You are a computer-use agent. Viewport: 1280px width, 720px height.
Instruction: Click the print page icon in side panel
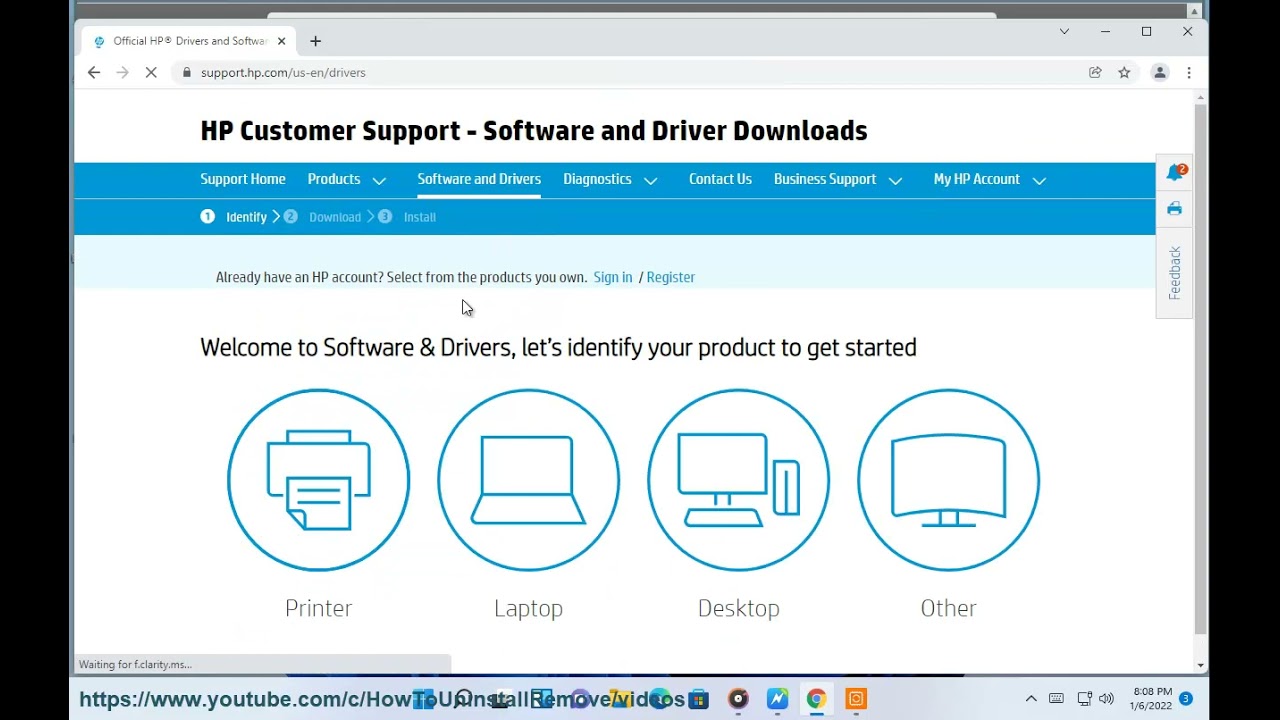click(1174, 208)
